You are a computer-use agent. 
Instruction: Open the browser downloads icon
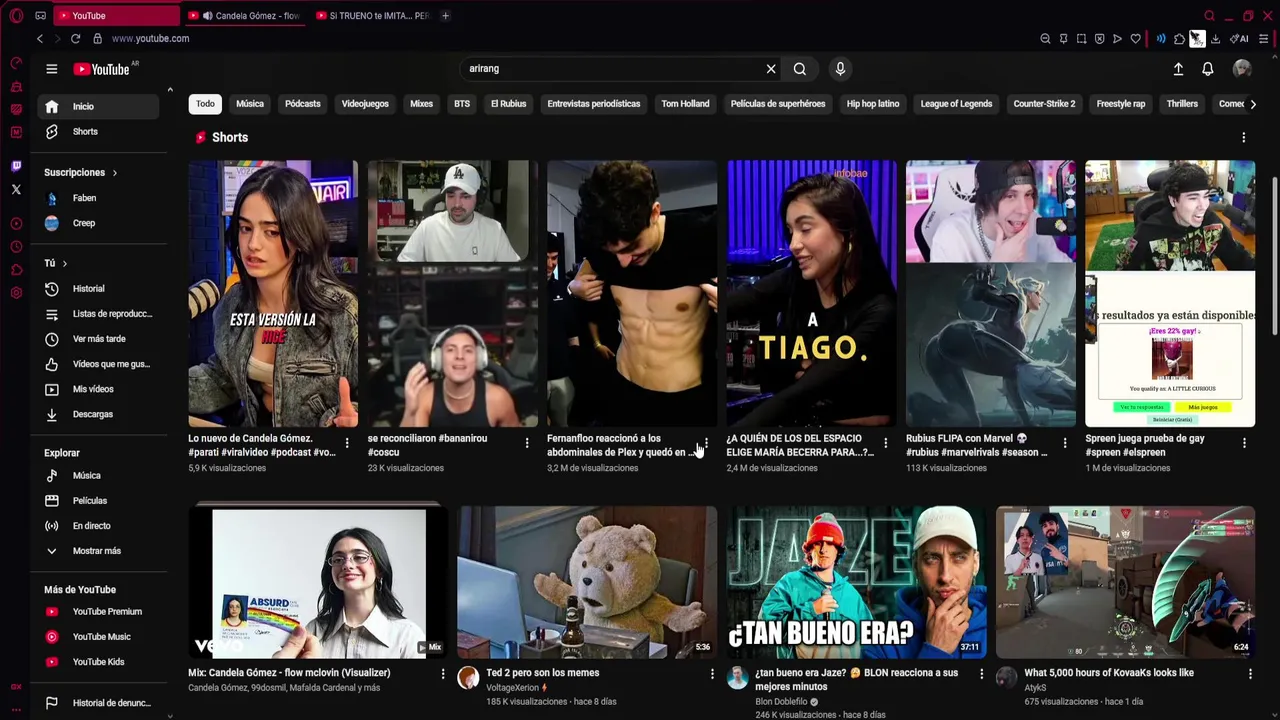click(x=1215, y=39)
